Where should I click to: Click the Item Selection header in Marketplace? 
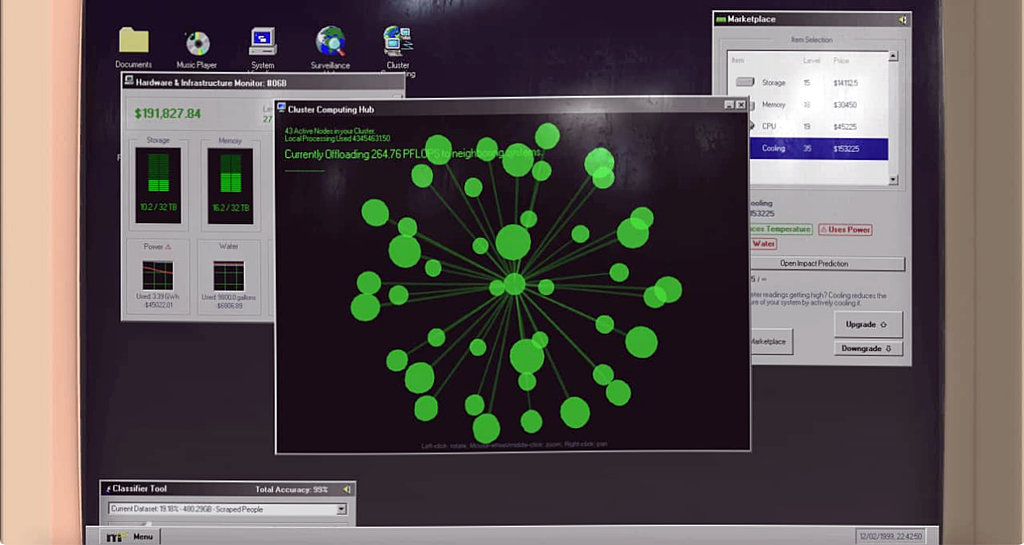(812, 40)
